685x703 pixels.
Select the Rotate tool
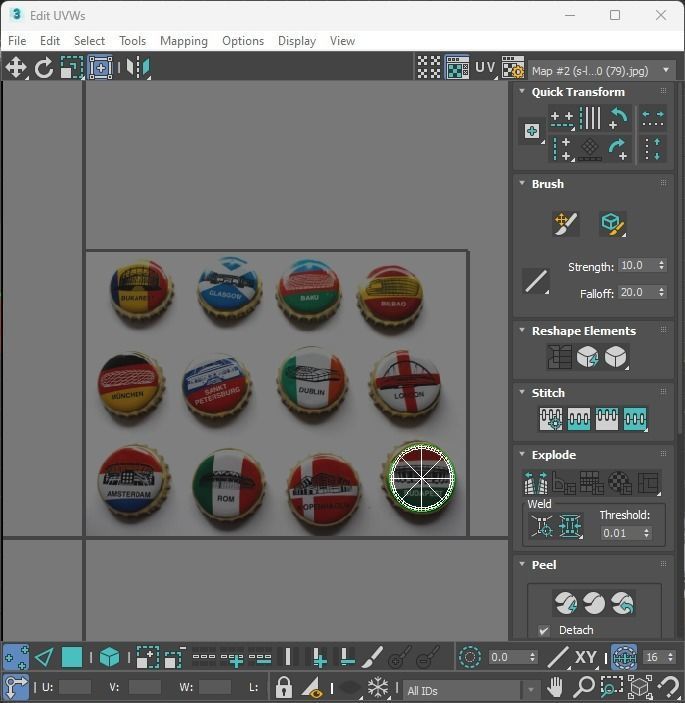click(44, 68)
